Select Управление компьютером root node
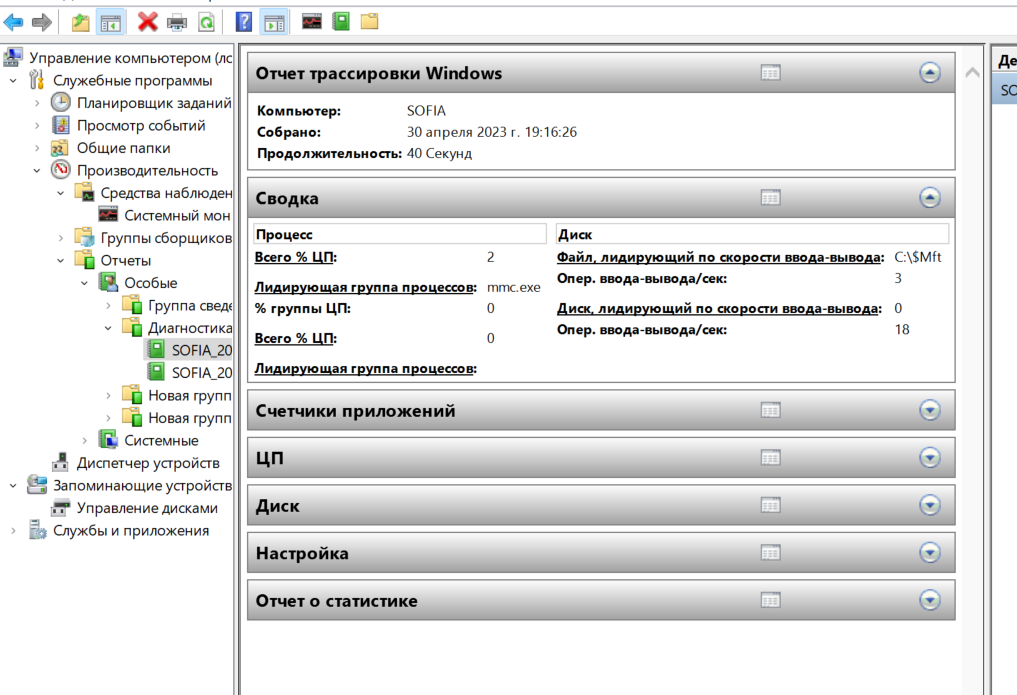 (130, 58)
